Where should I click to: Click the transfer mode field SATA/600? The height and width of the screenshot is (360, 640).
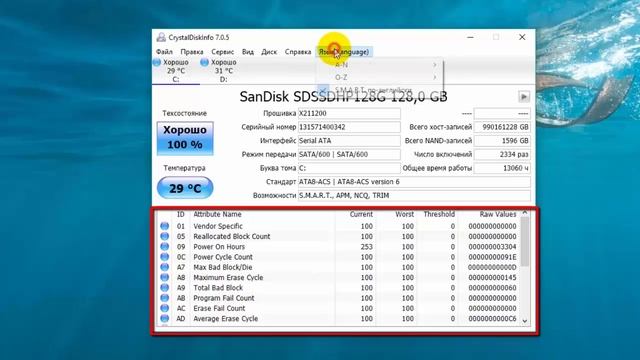pyautogui.click(x=349, y=154)
